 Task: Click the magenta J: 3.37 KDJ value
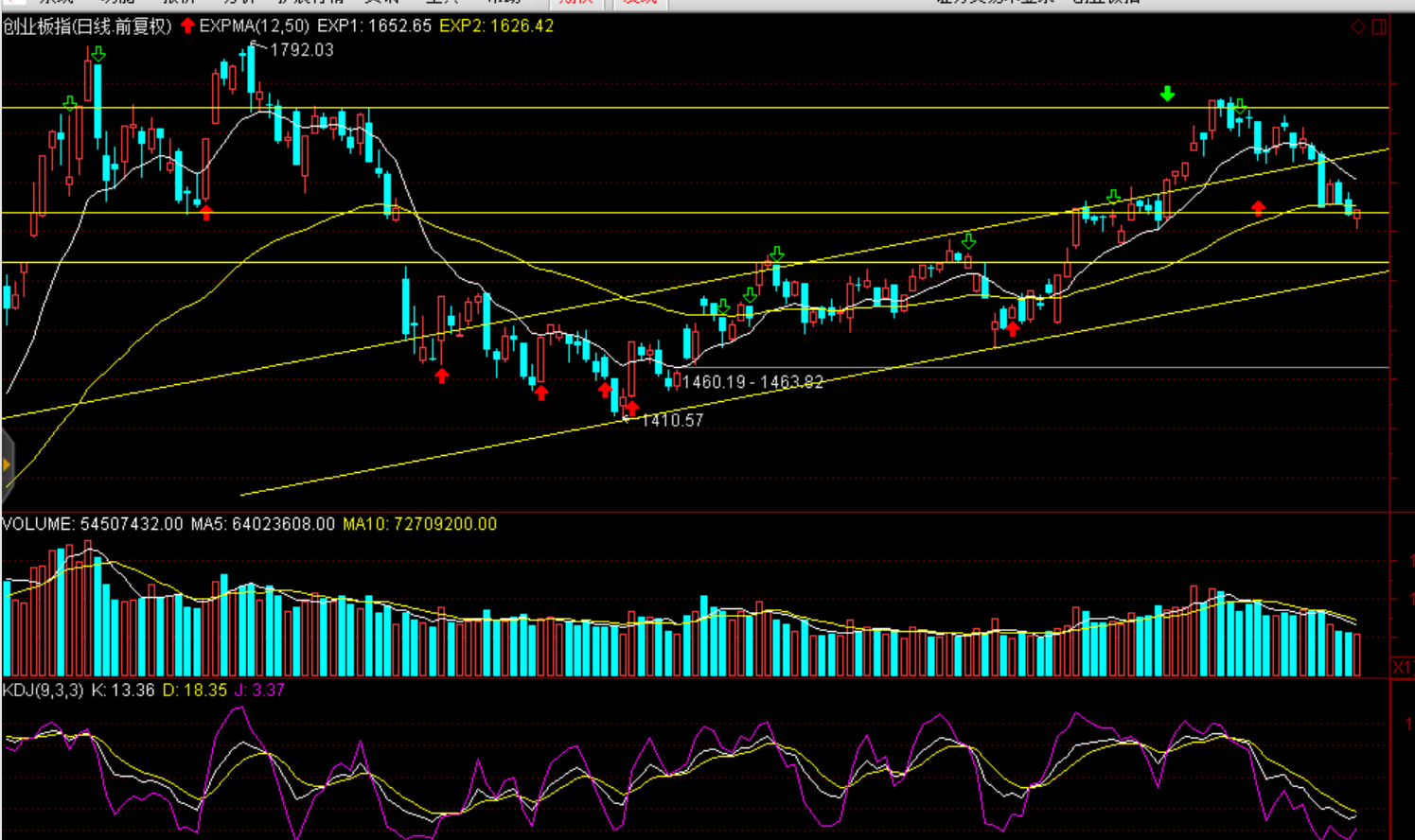(x=259, y=691)
